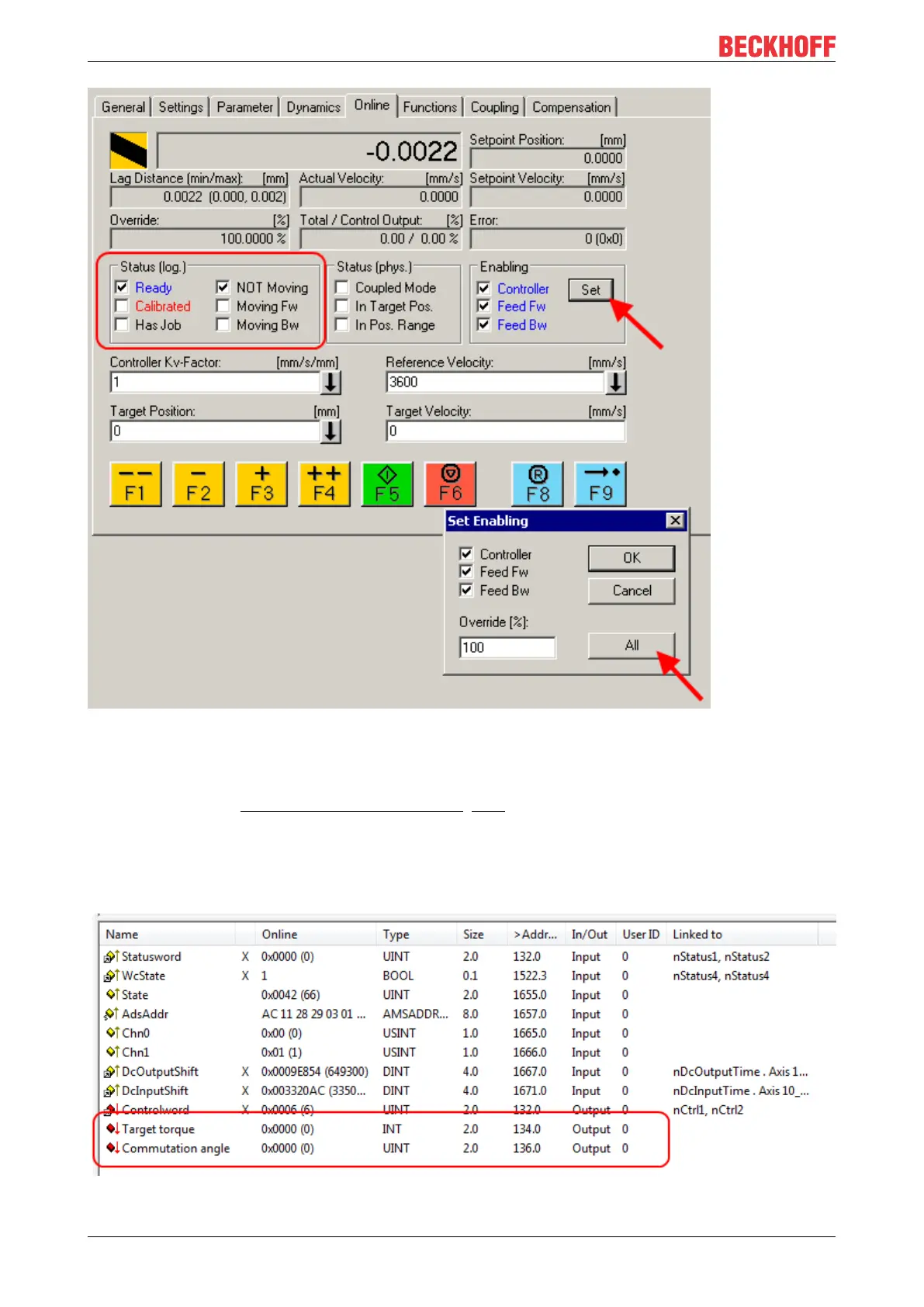Click linked variable nStatus1, nStatus2
The image size is (924, 1307).
pyautogui.click(x=721, y=956)
